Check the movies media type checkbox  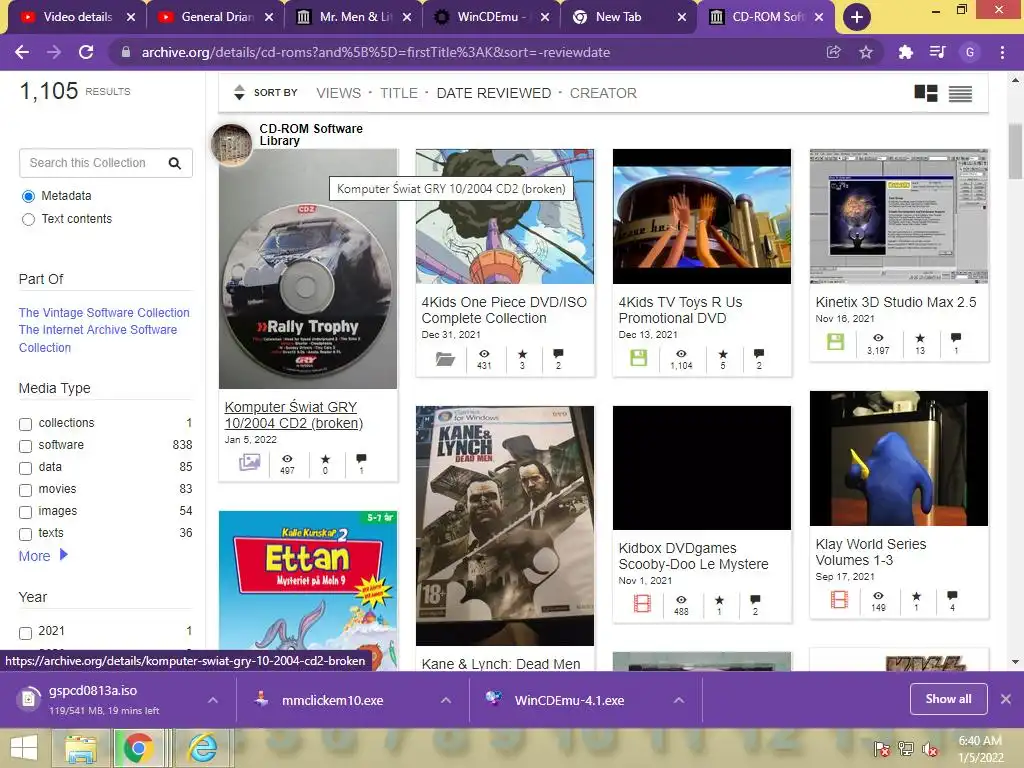(25, 490)
